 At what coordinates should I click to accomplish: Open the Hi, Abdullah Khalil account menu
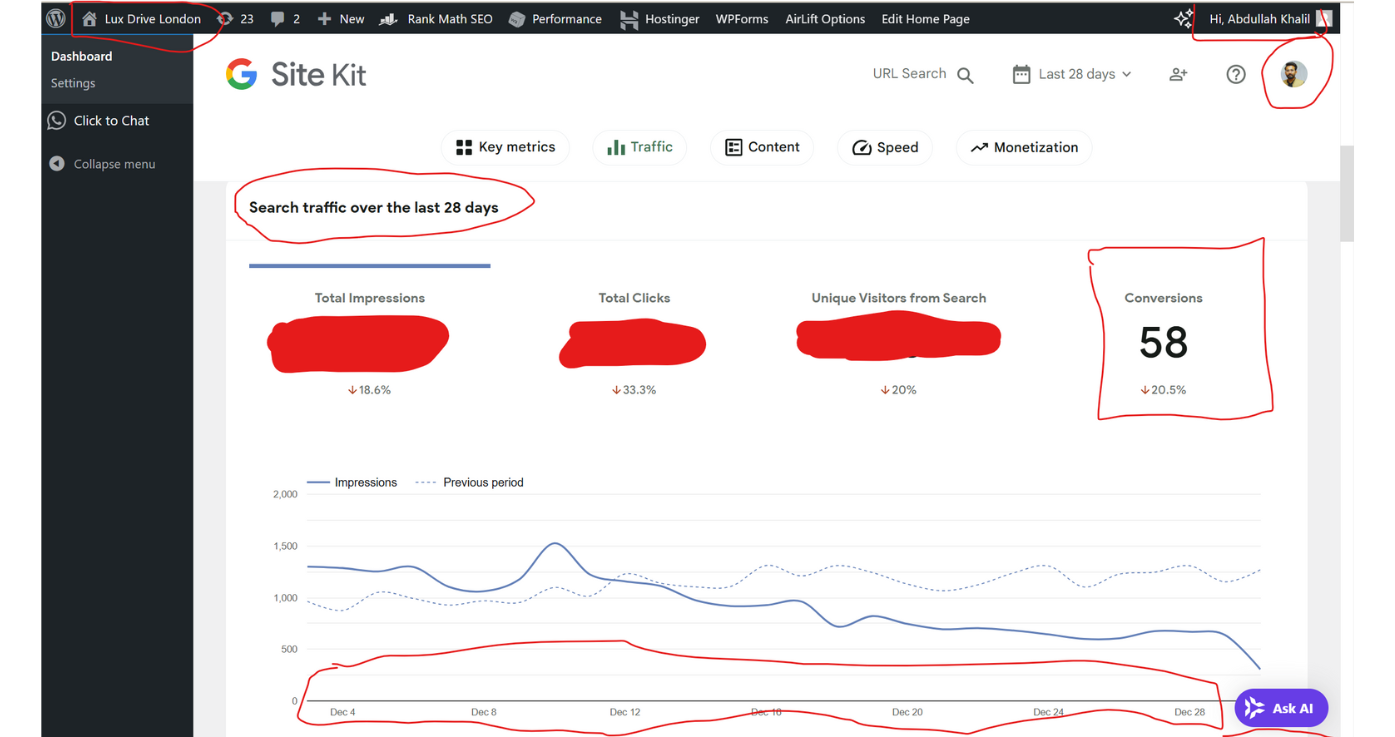[1259, 18]
